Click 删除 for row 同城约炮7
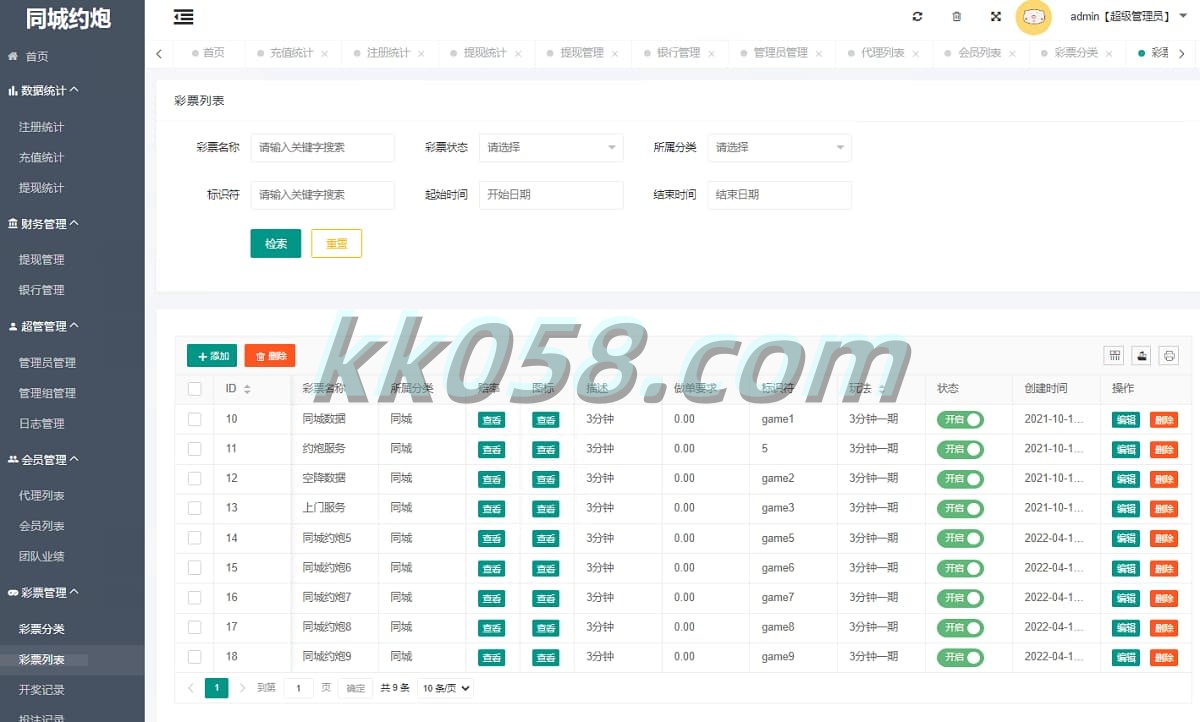This screenshot has width=1200, height=722. coord(1164,598)
